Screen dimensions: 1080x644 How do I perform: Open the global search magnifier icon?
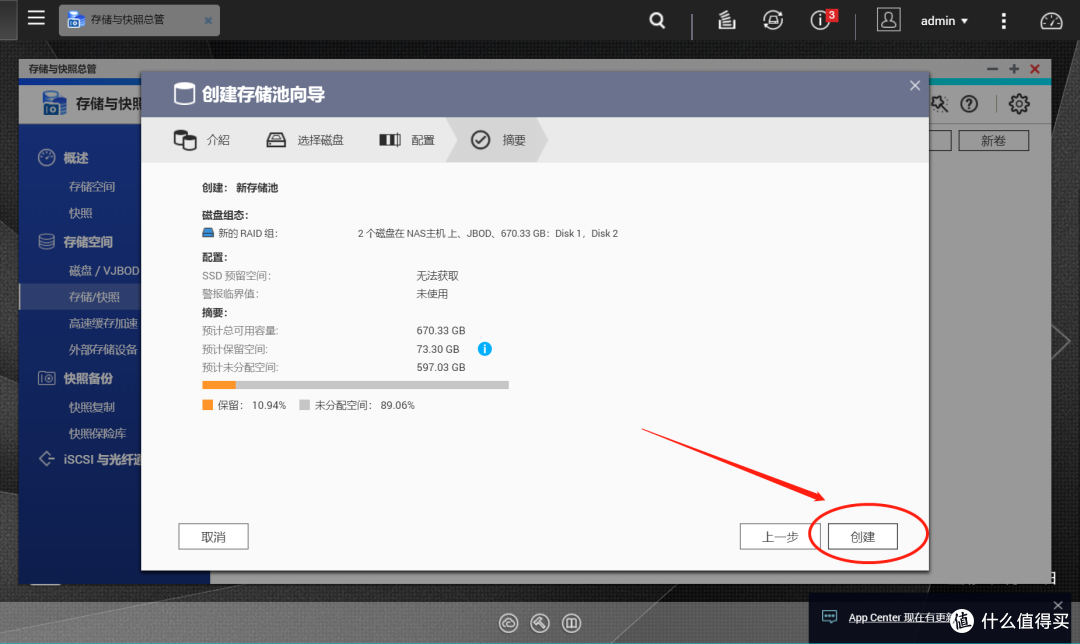[x=656, y=20]
